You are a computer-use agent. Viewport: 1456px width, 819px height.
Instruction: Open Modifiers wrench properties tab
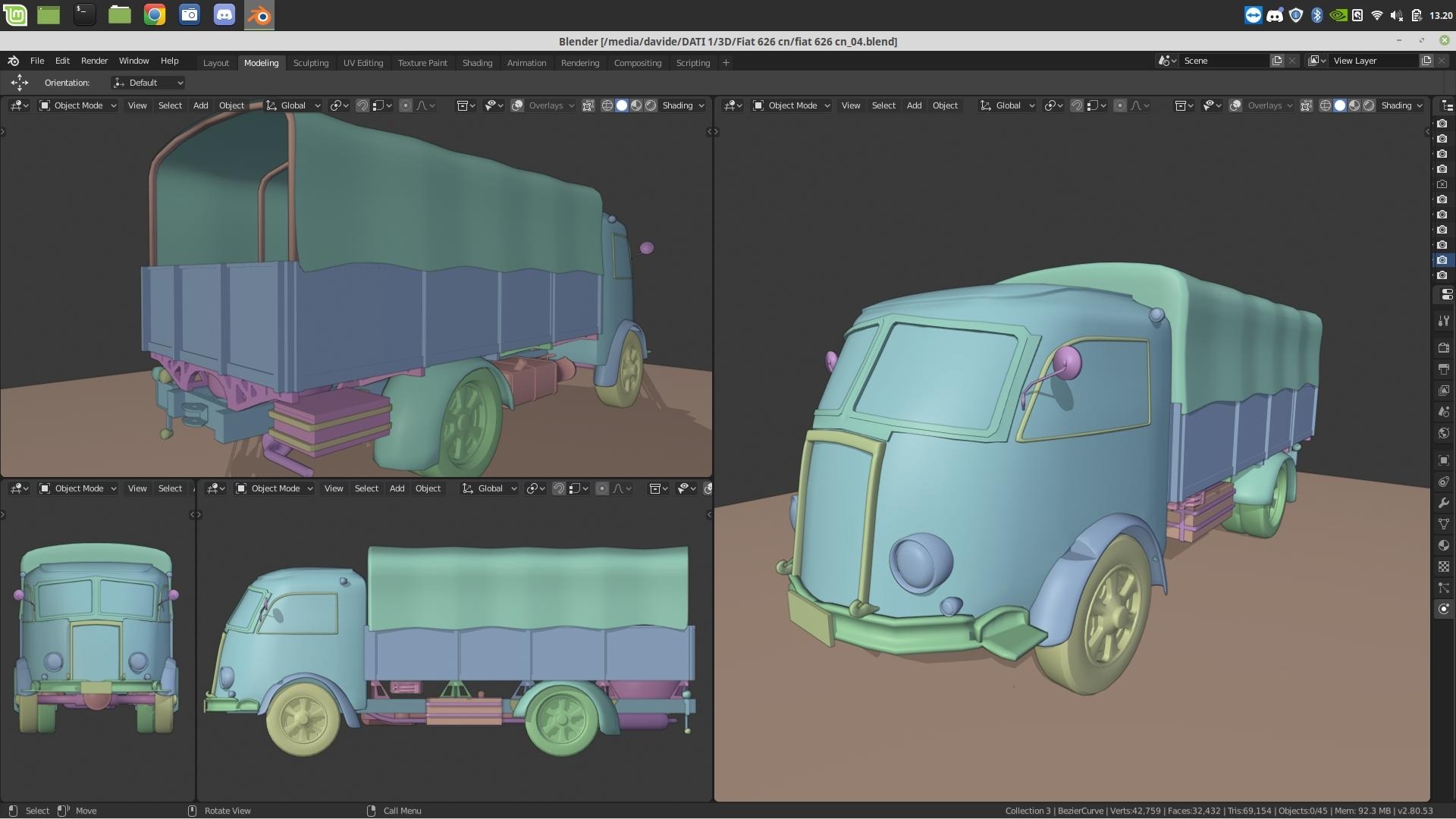pos(1443,503)
